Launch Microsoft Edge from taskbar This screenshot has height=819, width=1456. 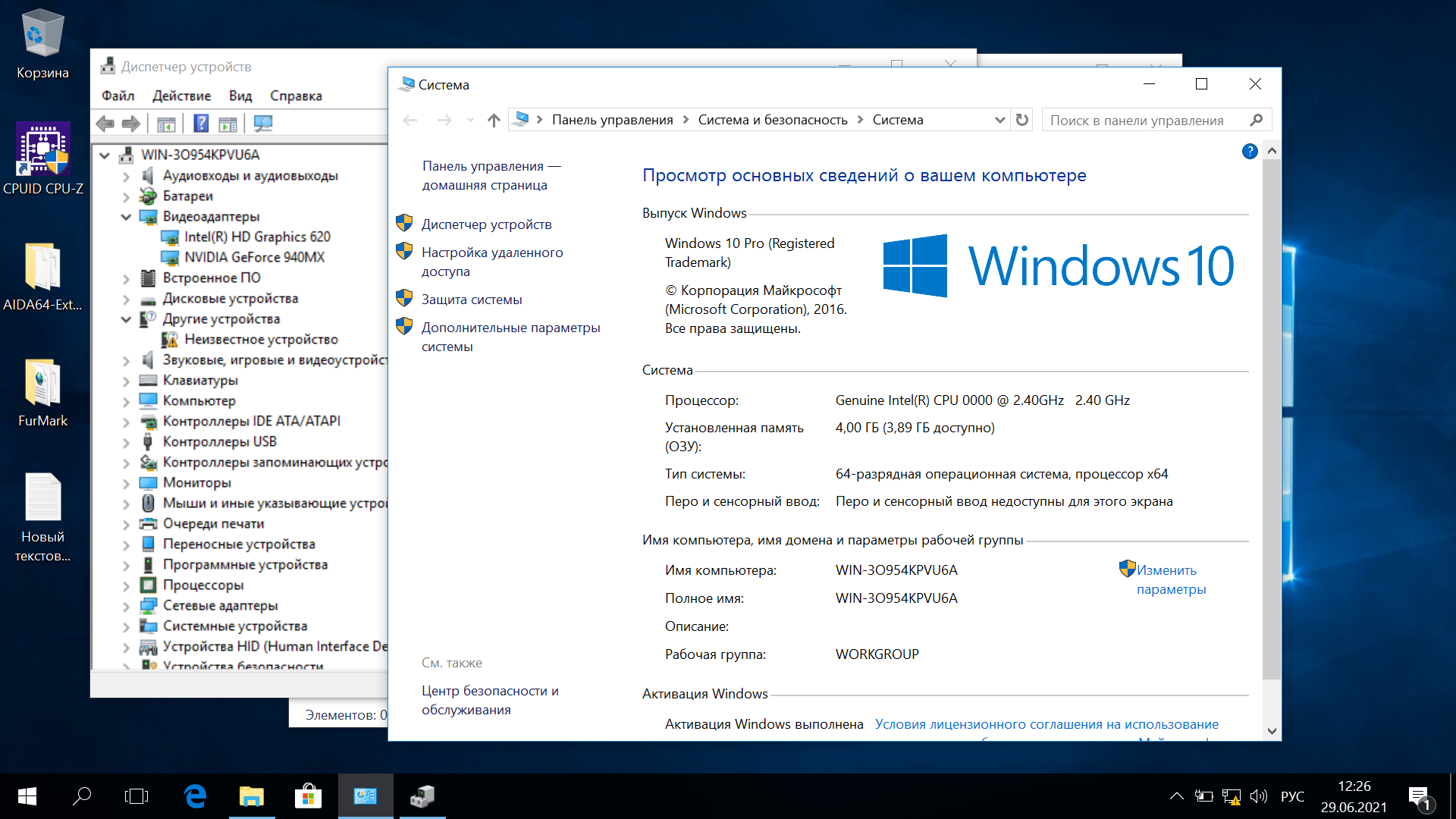[x=196, y=796]
